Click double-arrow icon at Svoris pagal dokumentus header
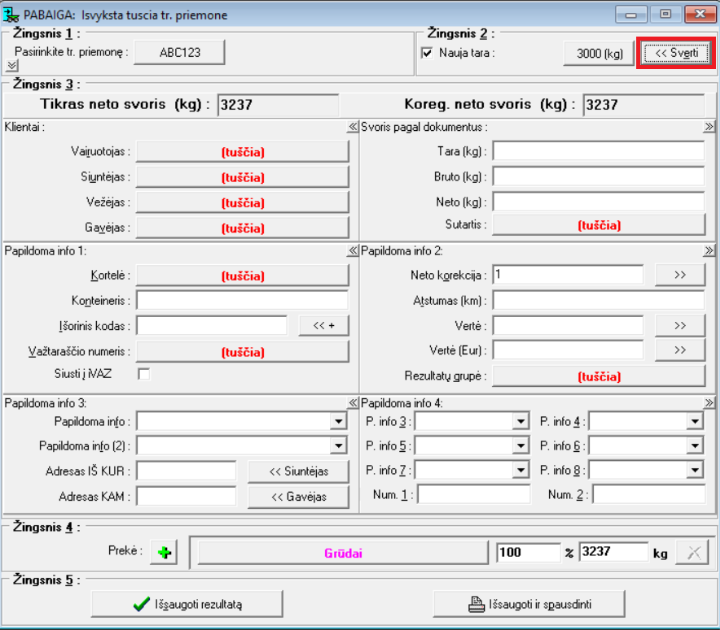Screen dimensions: 720x630 tap(709, 128)
